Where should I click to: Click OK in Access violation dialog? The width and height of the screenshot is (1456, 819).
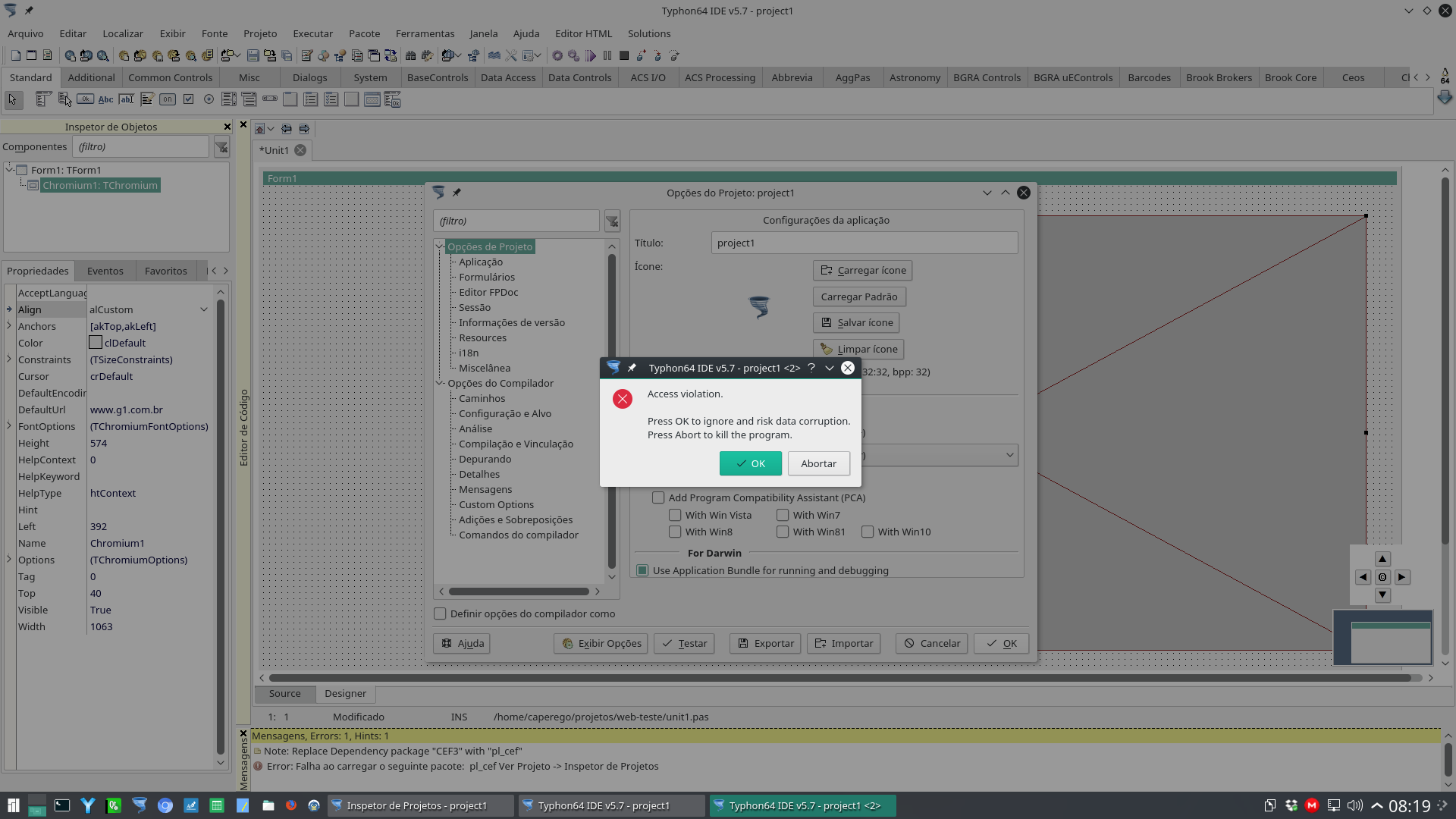[x=751, y=463]
